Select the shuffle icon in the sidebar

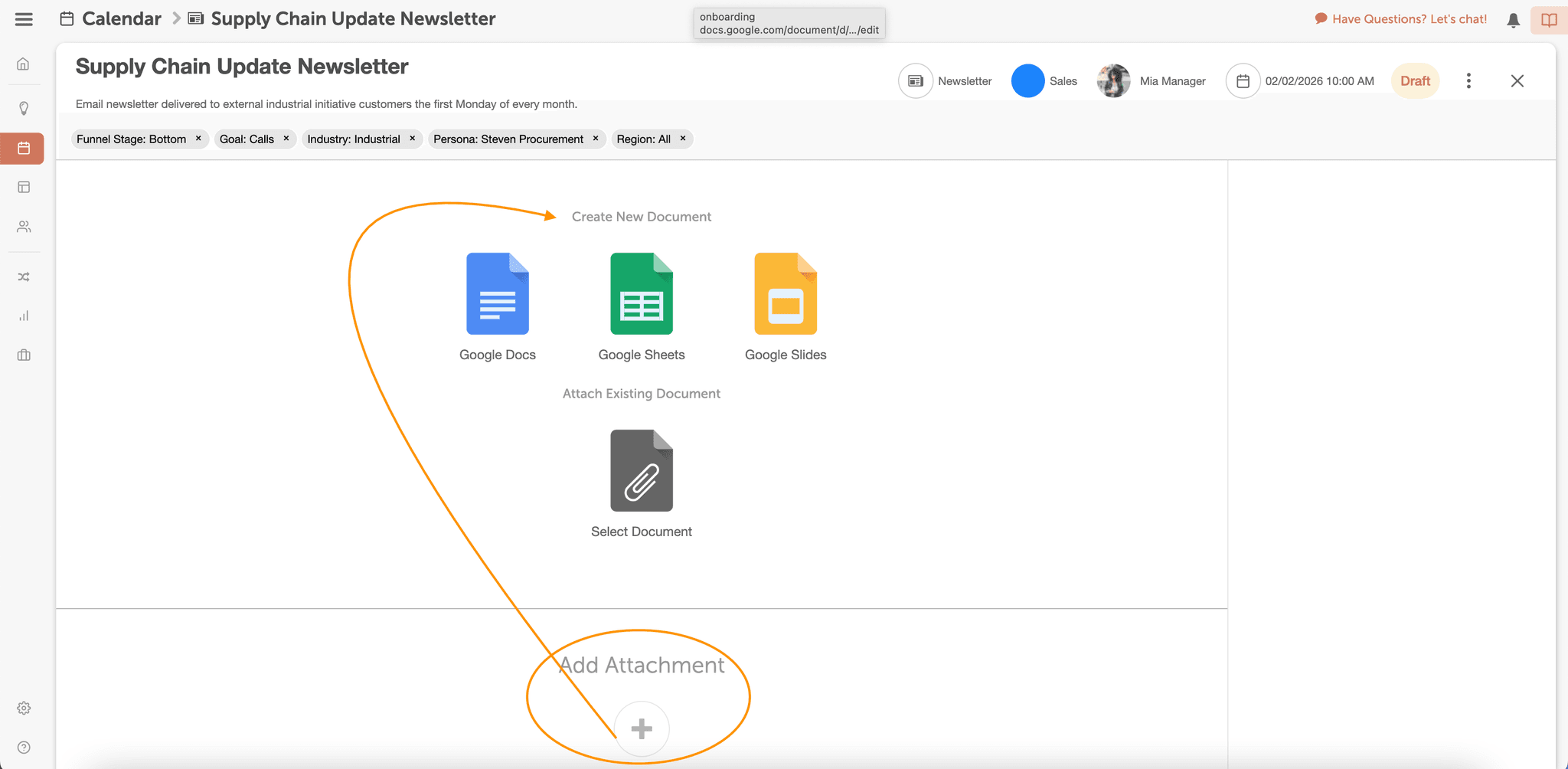[23, 277]
